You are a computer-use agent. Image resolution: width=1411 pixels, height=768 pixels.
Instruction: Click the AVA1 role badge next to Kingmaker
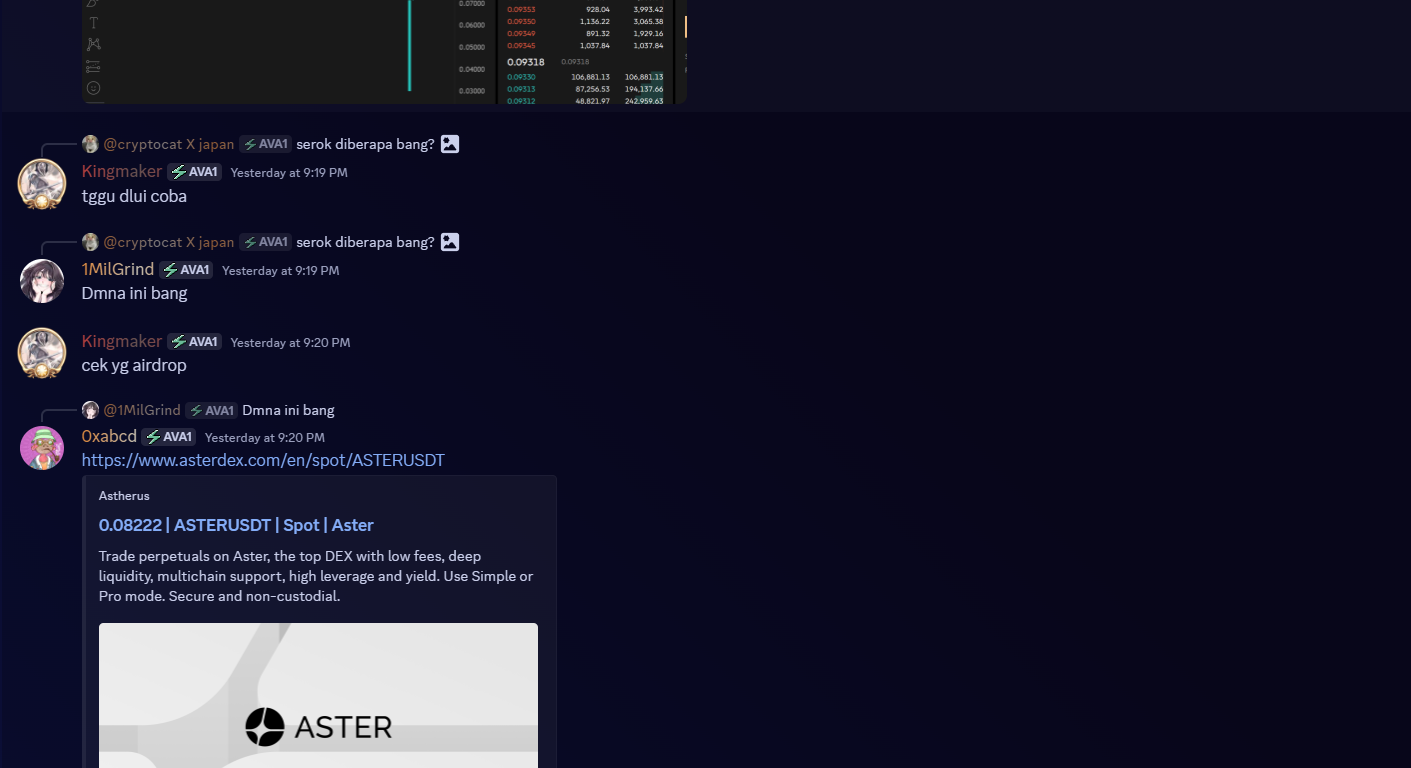tap(194, 171)
